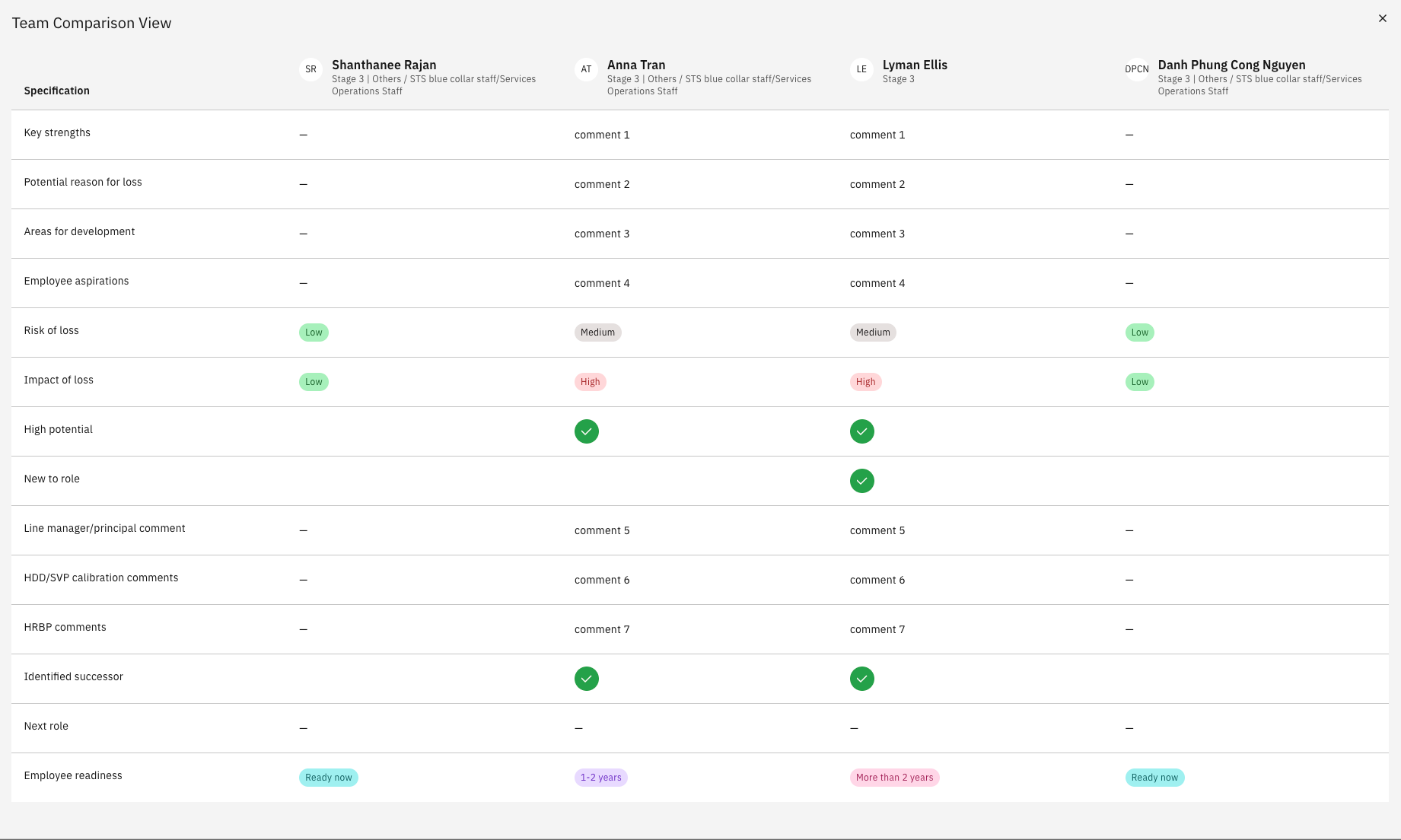Click Lyman Ellis's High potential checkmark

click(862, 431)
